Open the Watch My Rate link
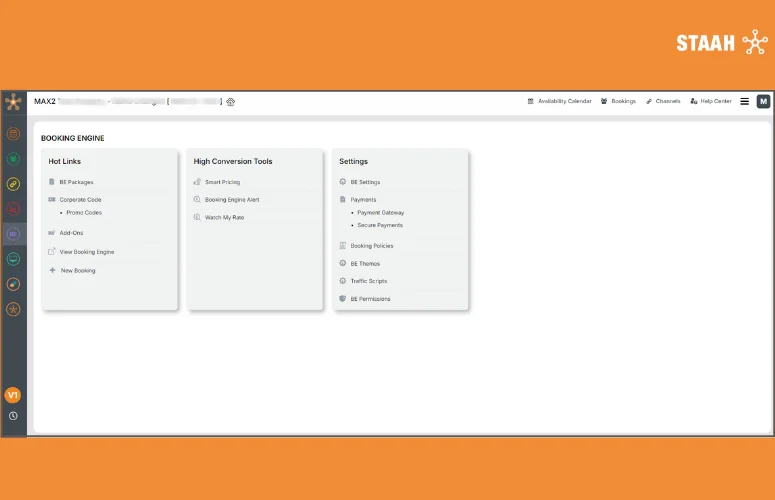Screen dimensions: 775x500 (224, 217)
